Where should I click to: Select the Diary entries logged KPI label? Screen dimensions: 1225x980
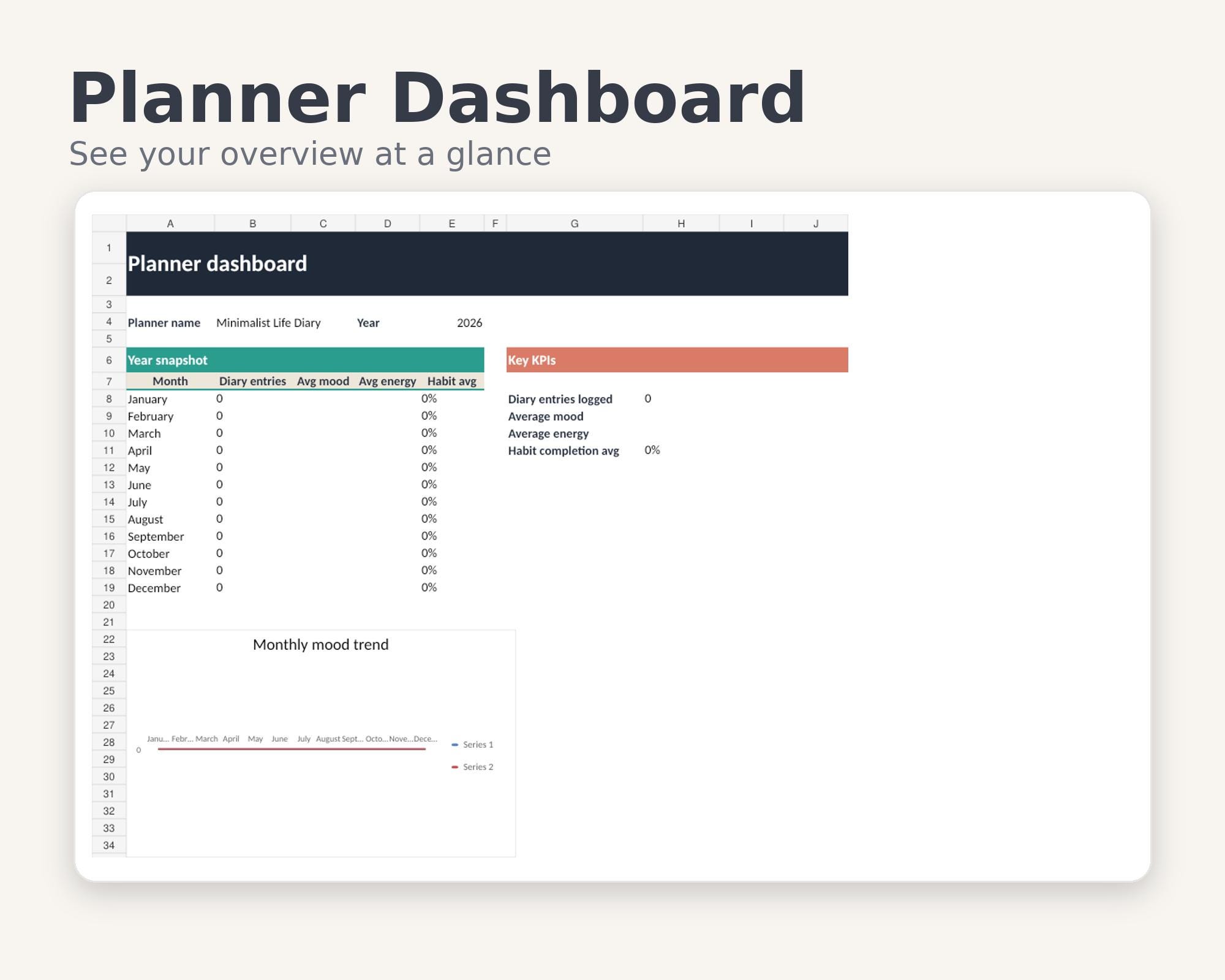560,399
